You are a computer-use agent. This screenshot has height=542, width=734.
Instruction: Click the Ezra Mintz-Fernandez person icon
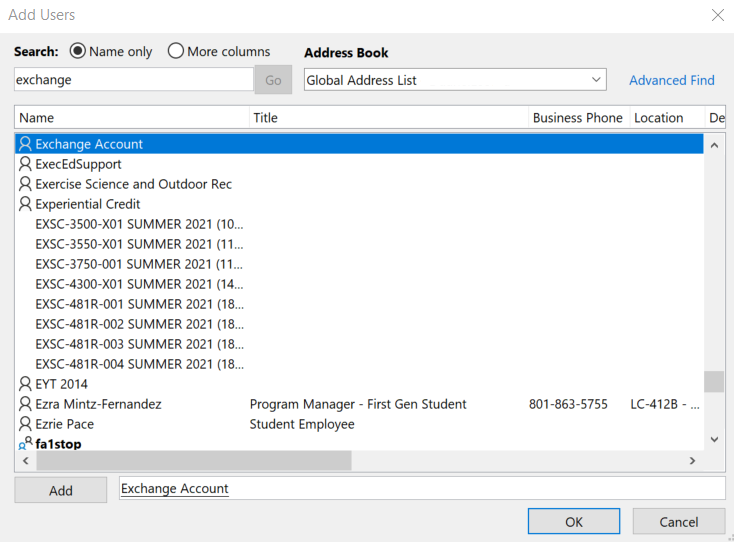pyautogui.click(x=26, y=404)
